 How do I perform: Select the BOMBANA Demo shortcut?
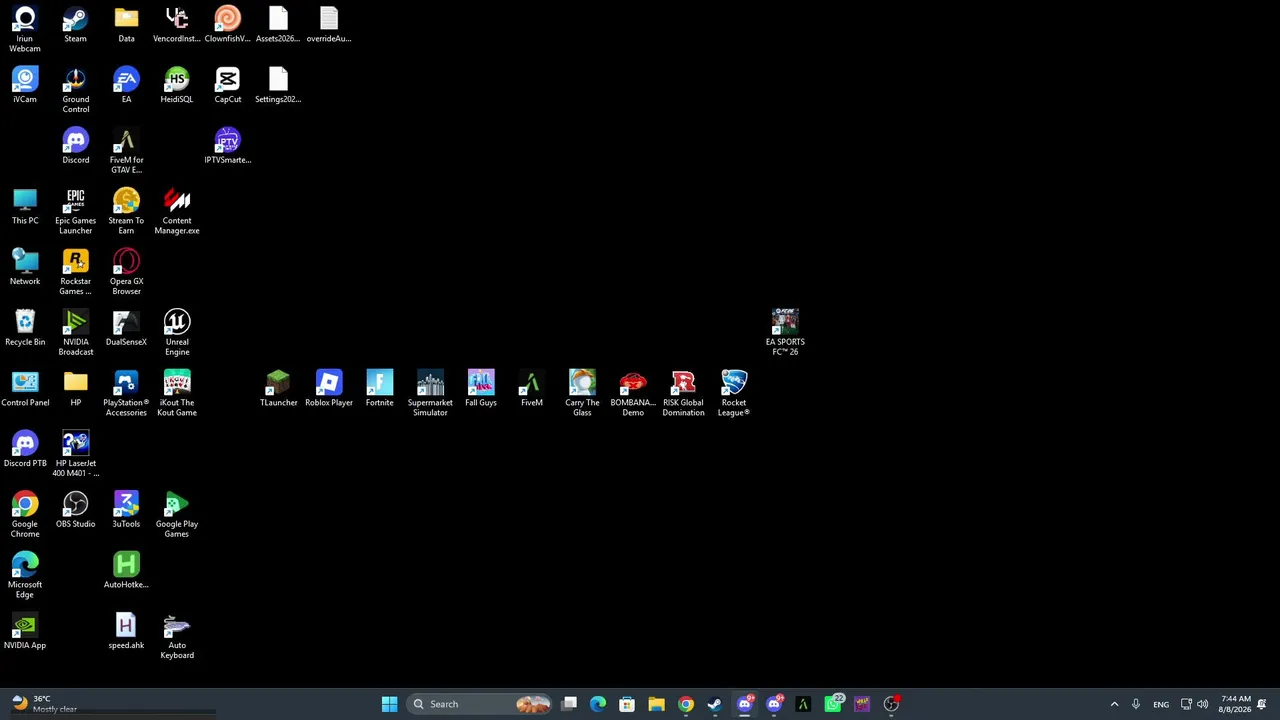(633, 395)
